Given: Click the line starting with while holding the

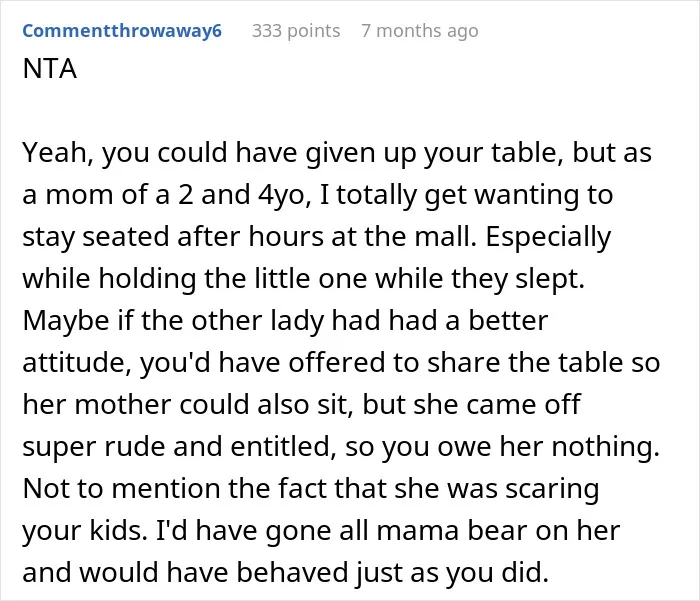Looking at the screenshot, I should coord(304,279).
